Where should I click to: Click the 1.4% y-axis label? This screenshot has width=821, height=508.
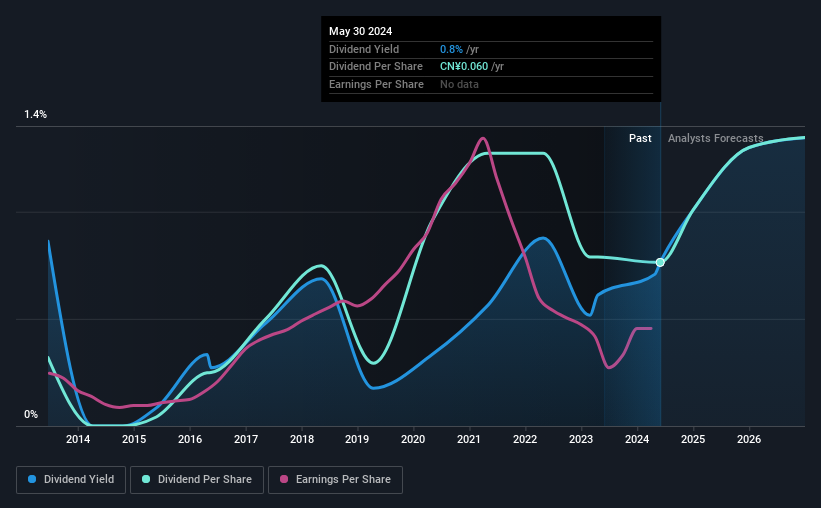[x=36, y=114]
